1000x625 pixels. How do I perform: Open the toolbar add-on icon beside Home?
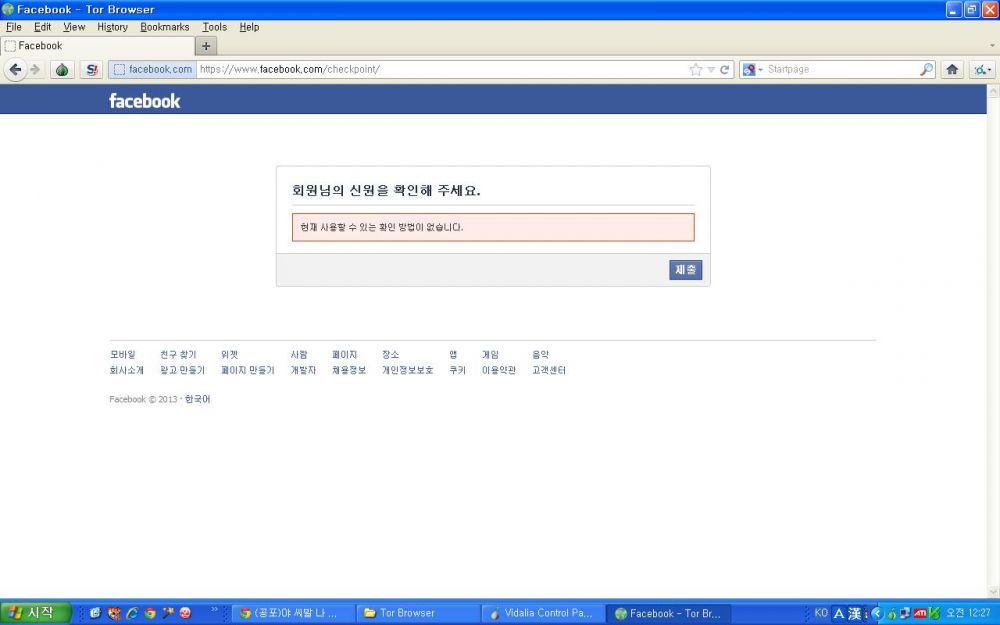coord(982,70)
